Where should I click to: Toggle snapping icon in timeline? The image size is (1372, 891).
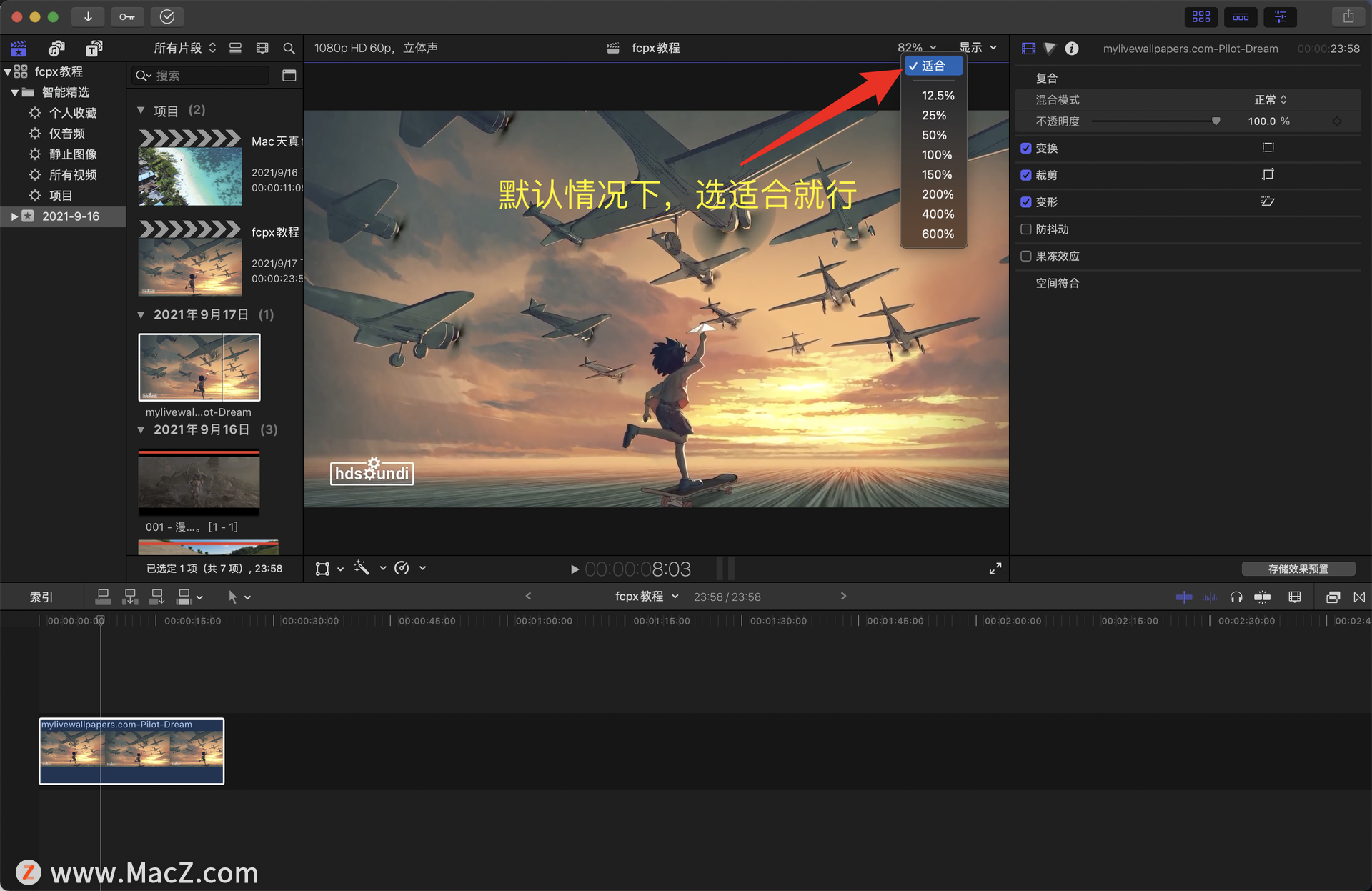[1263, 597]
